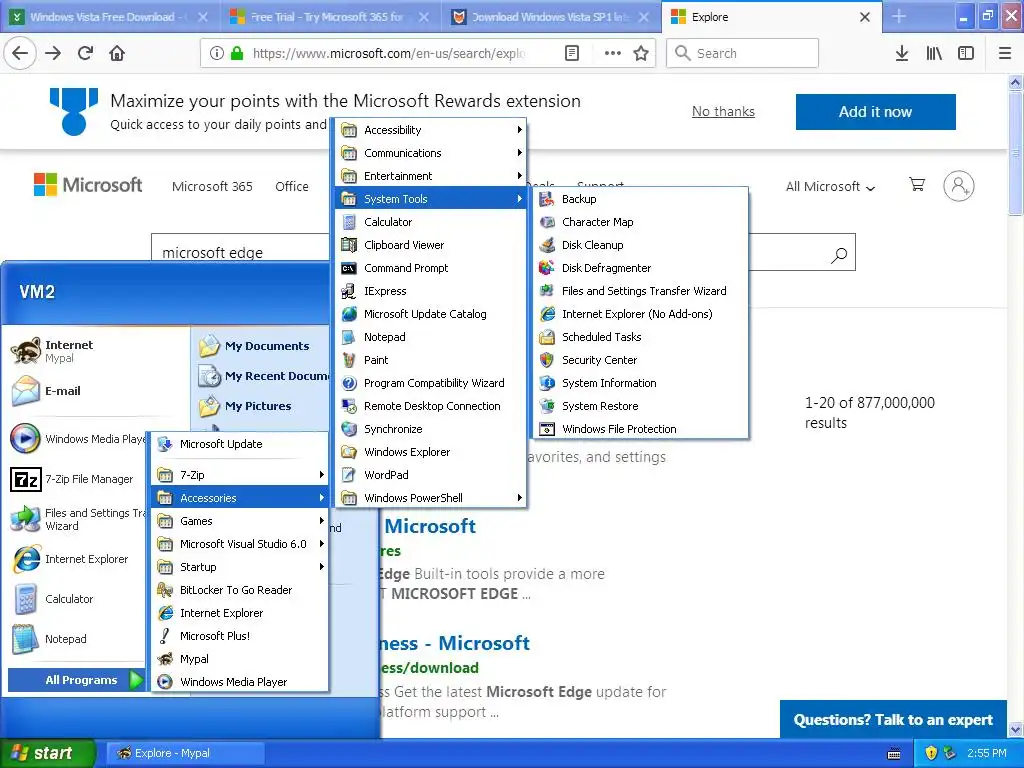Click Explore - Mypal taskbar button

point(185,753)
